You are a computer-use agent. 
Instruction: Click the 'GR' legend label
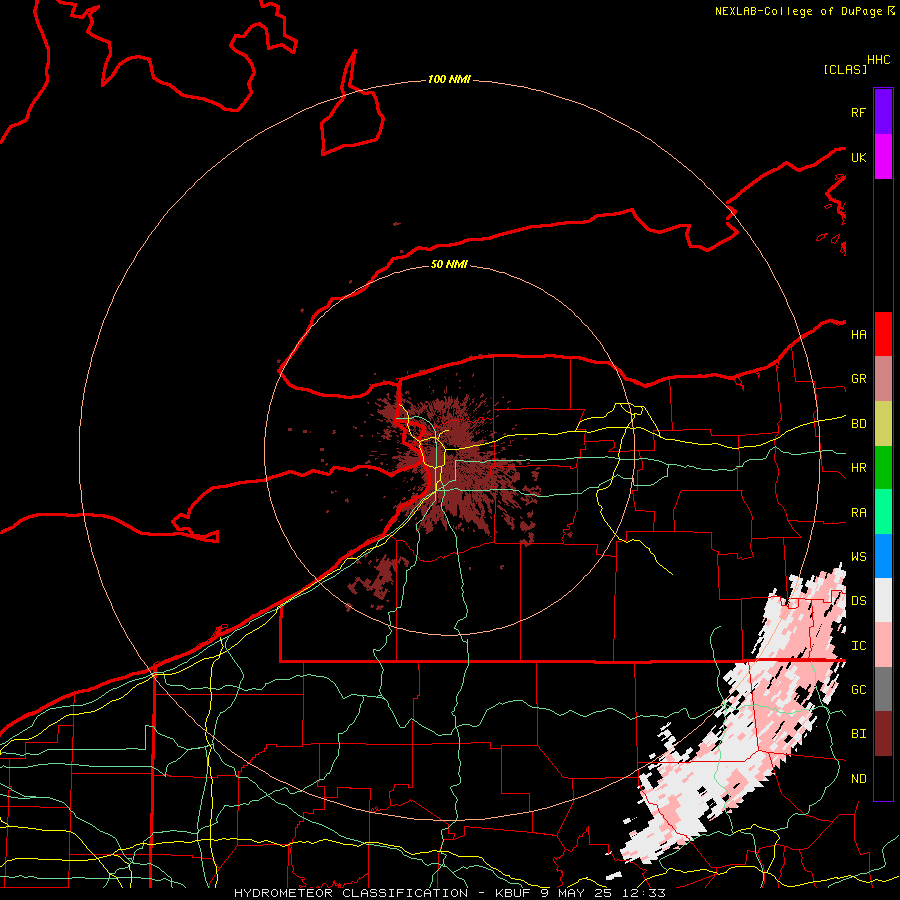pyautogui.click(x=859, y=379)
